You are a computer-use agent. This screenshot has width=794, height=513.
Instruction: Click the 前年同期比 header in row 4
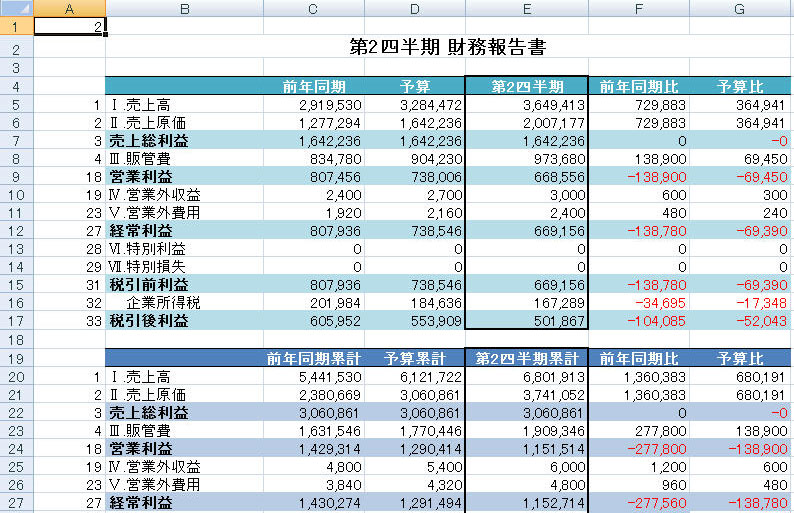tap(639, 87)
